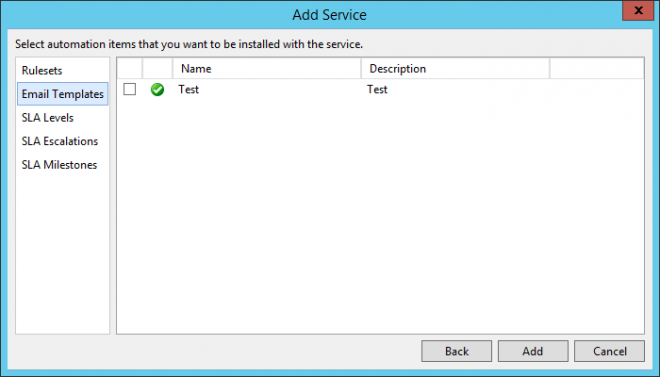Sort by the Name column header

pos(267,69)
